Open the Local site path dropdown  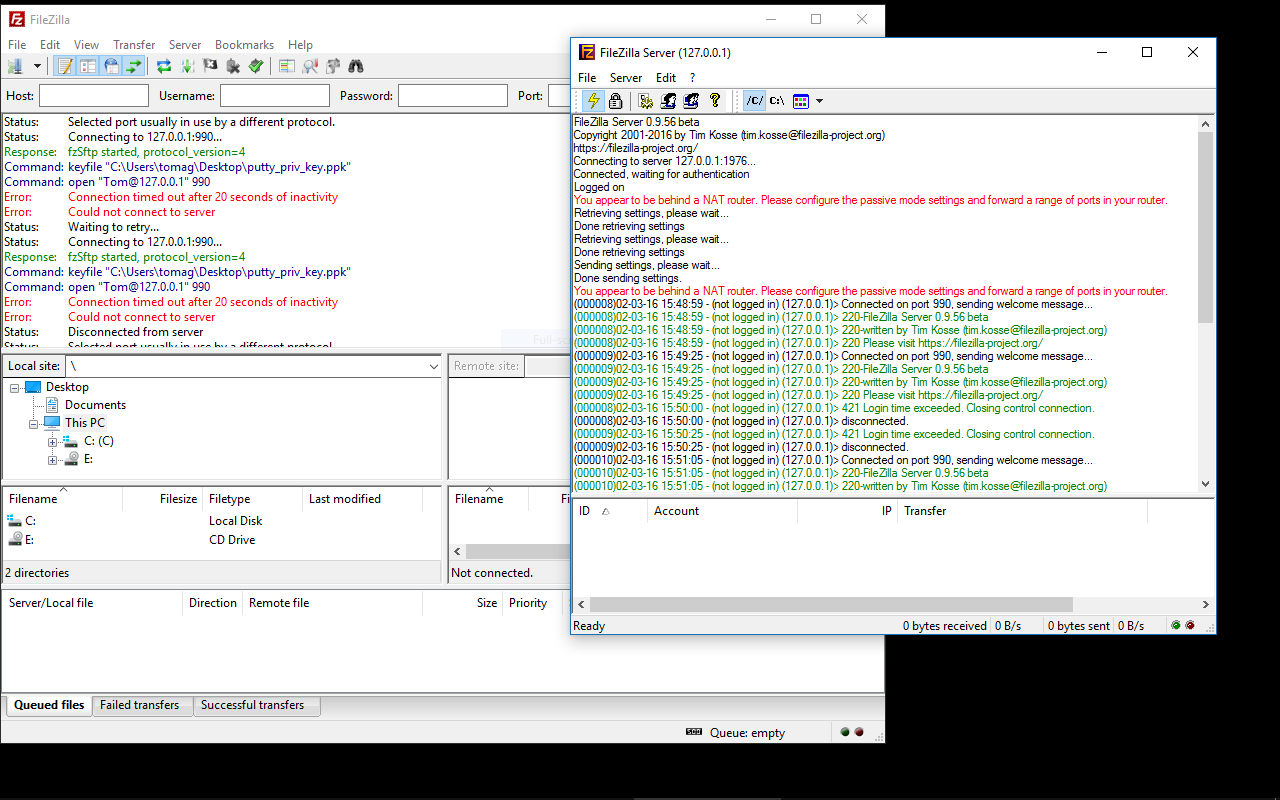pos(433,367)
